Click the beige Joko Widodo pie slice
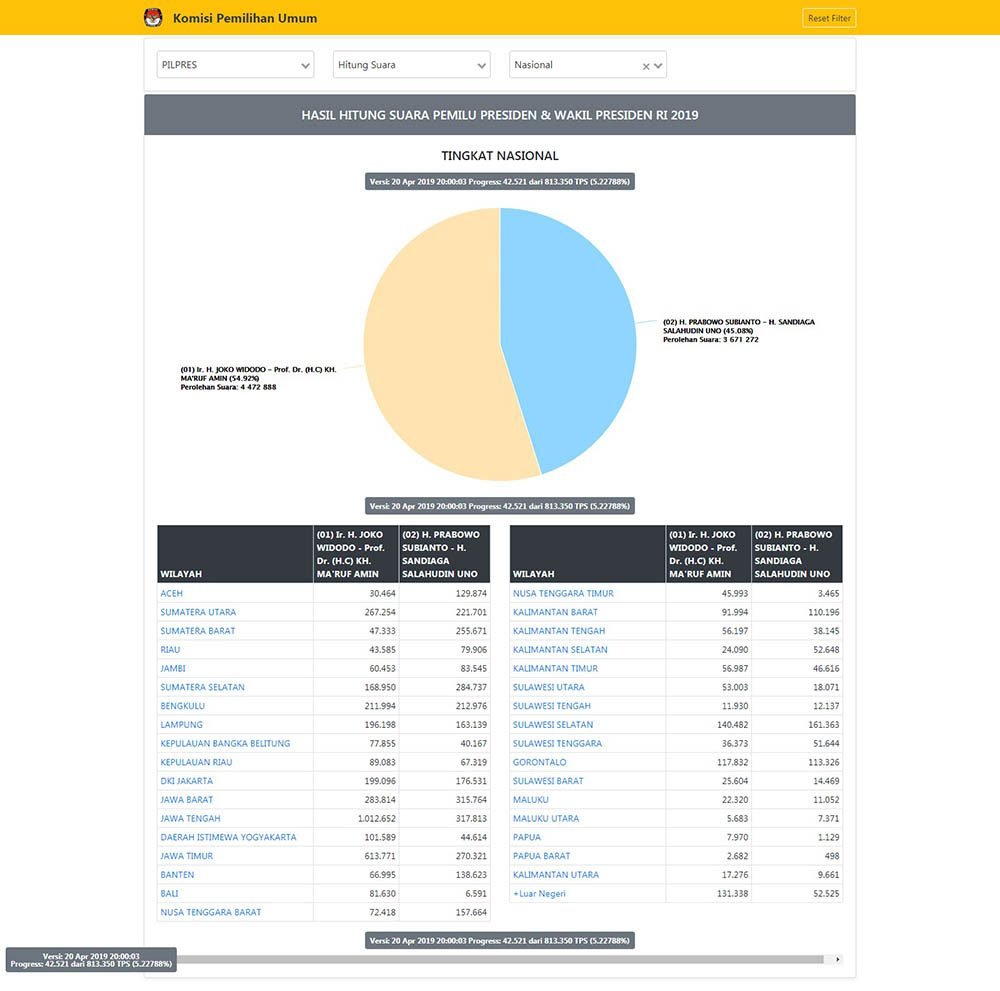 coord(430,350)
